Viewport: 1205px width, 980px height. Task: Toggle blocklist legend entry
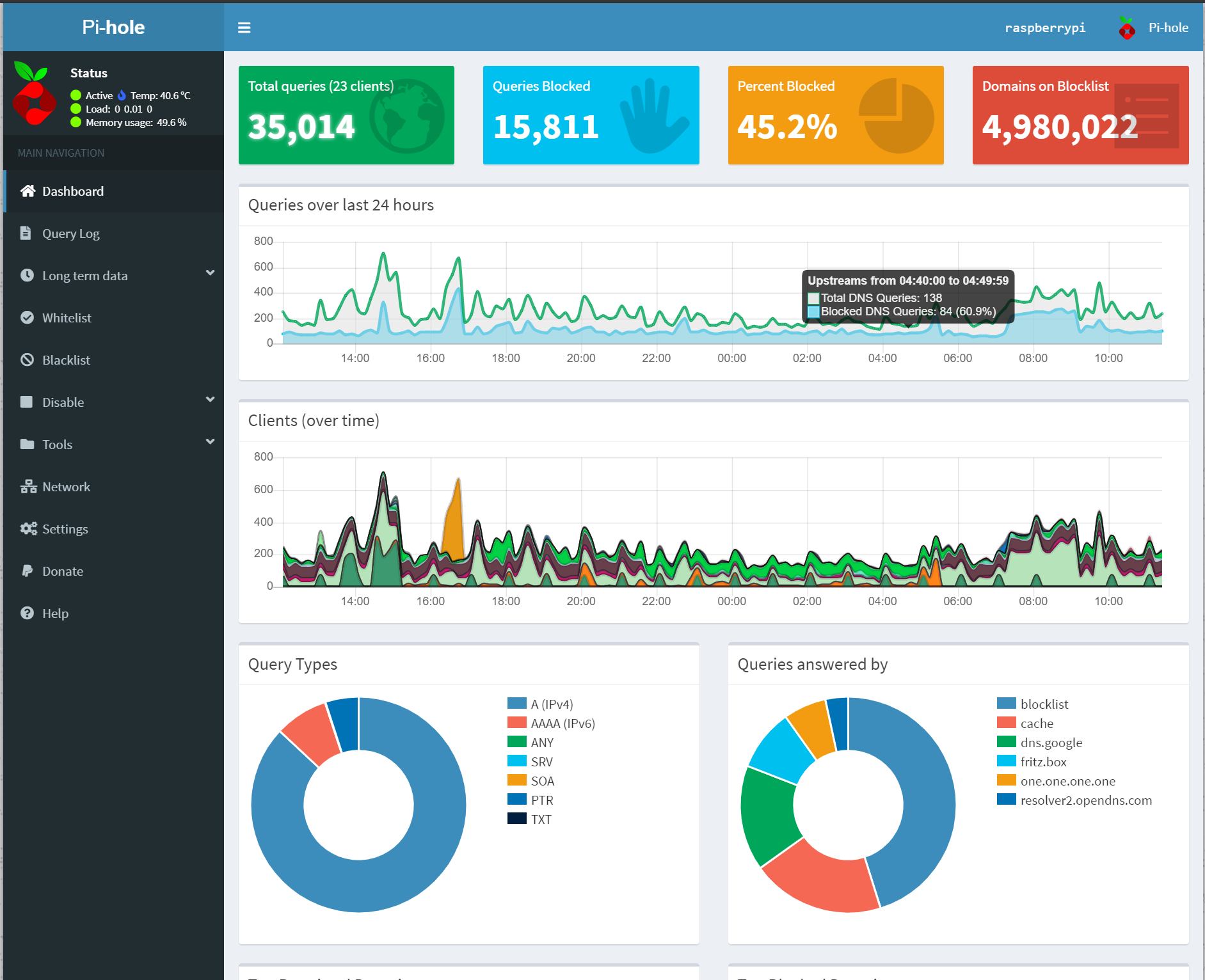tap(1033, 704)
